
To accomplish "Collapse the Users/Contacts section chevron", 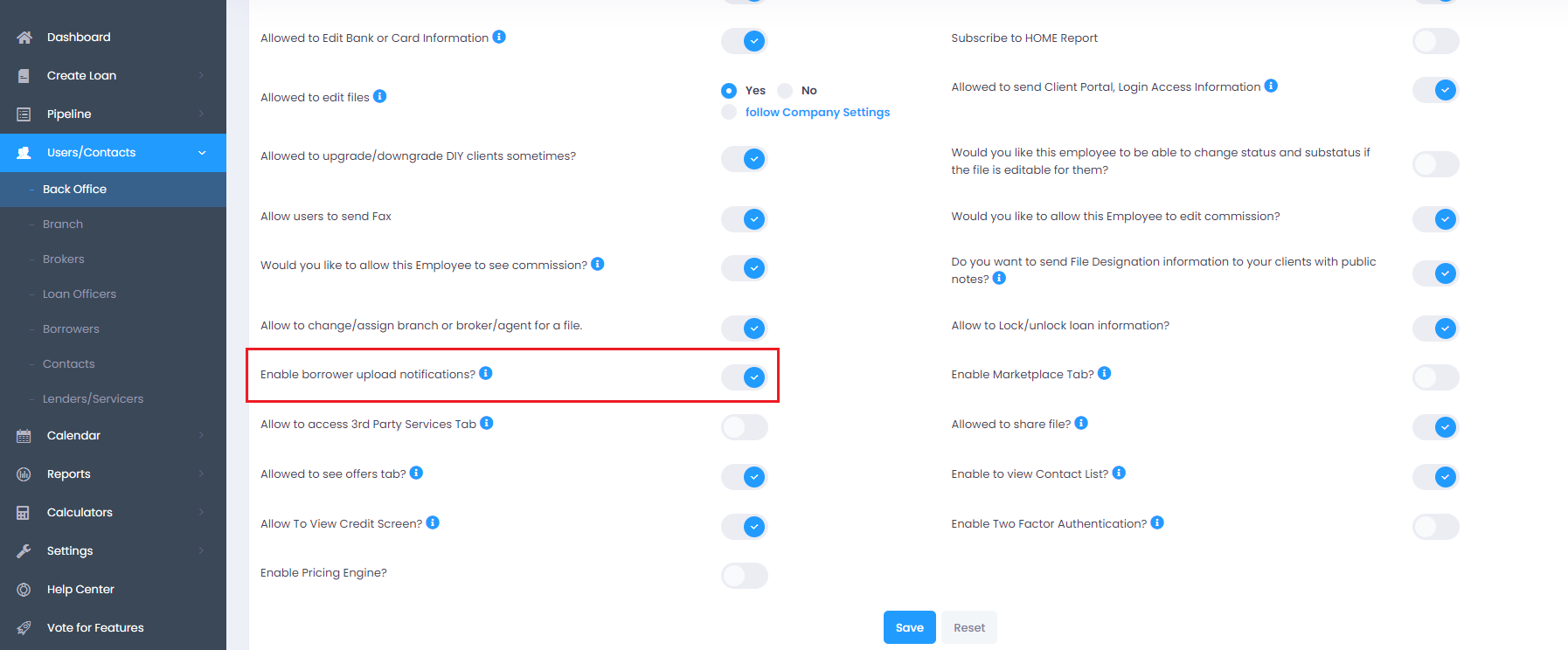I will coord(202,153).
